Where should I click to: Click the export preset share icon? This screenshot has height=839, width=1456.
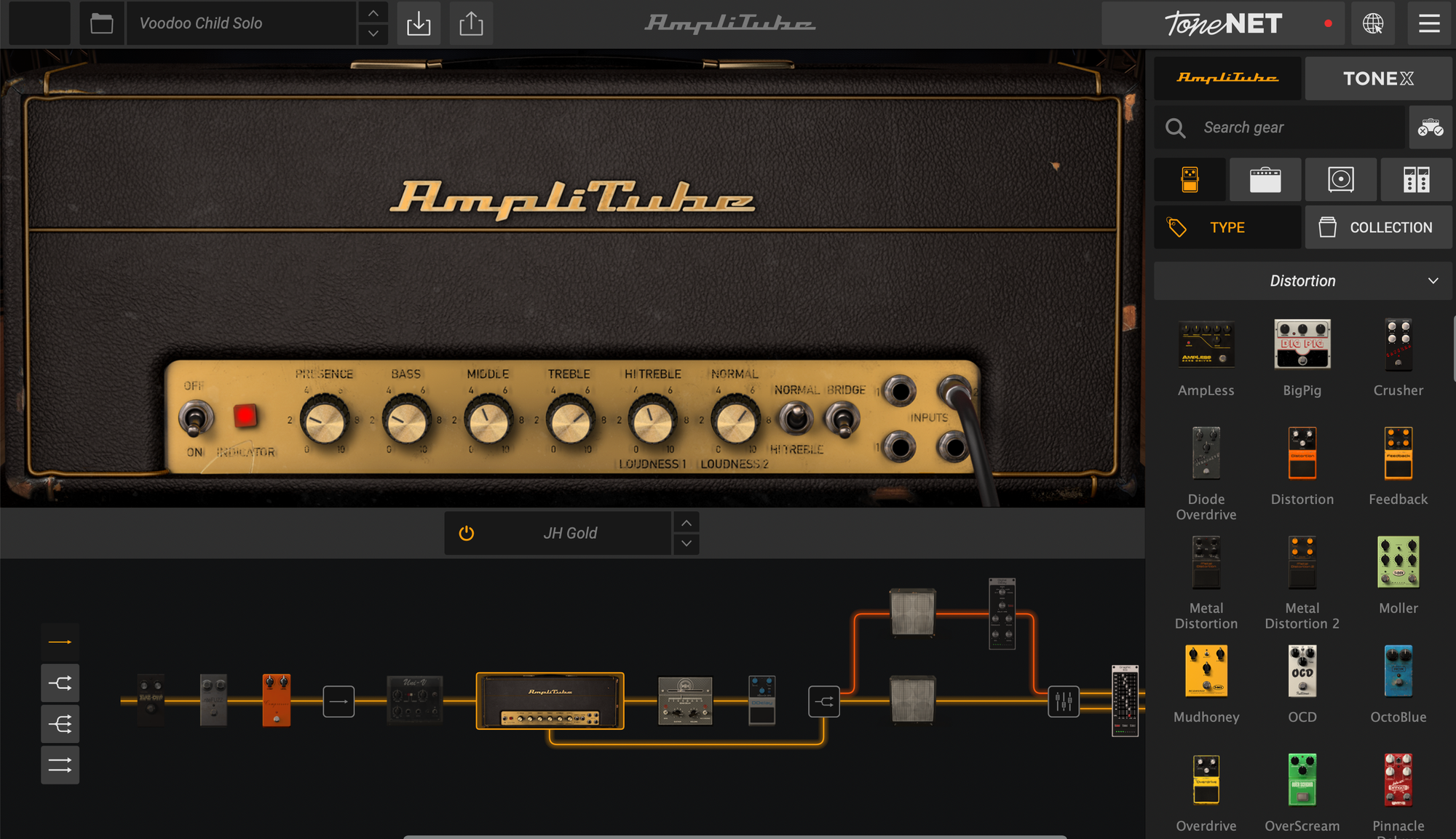pos(471,23)
